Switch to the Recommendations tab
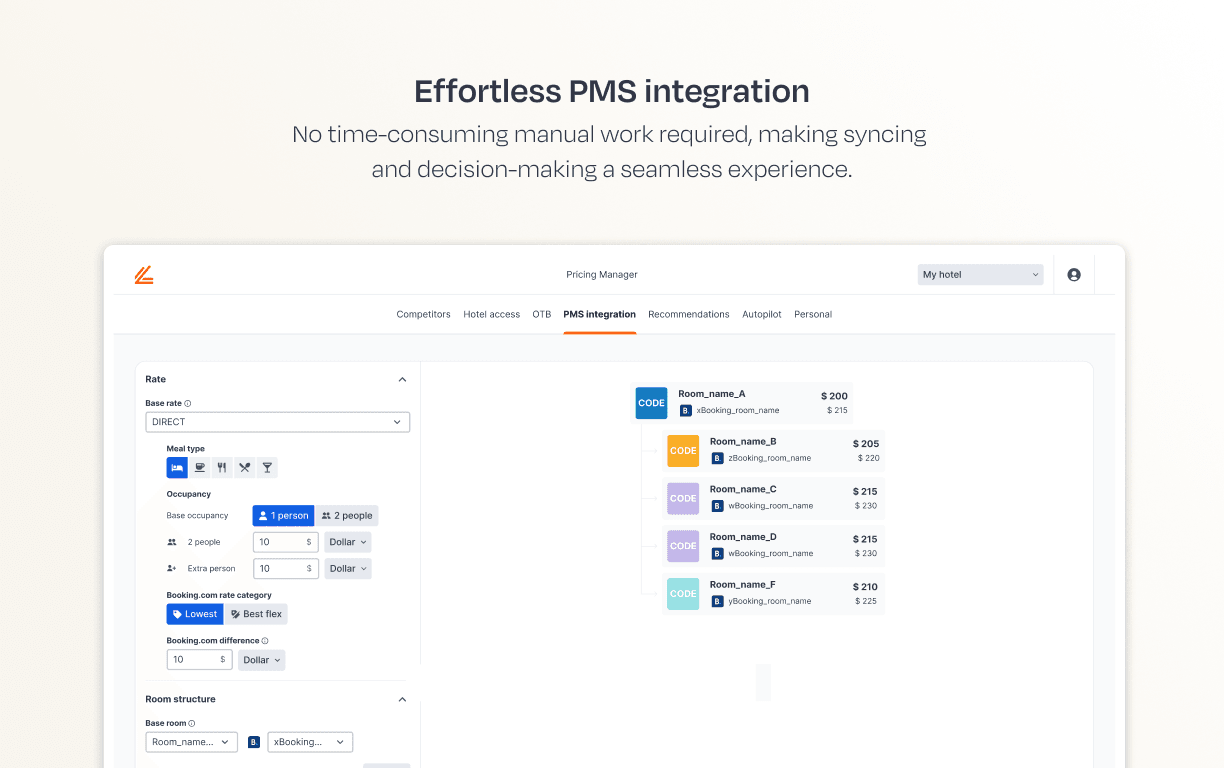The image size is (1224, 768). [689, 314]
